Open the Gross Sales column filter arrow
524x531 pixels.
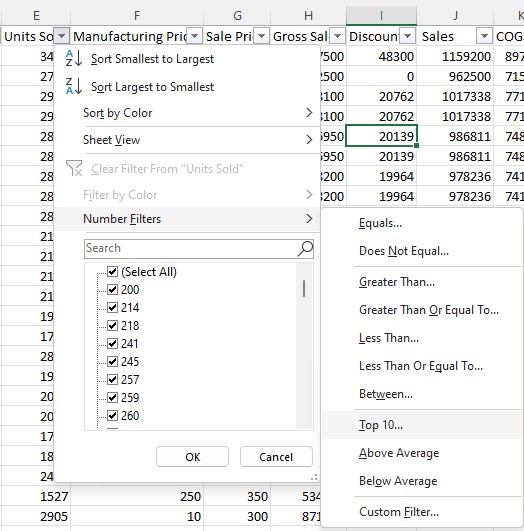click(x=337, y=36)
